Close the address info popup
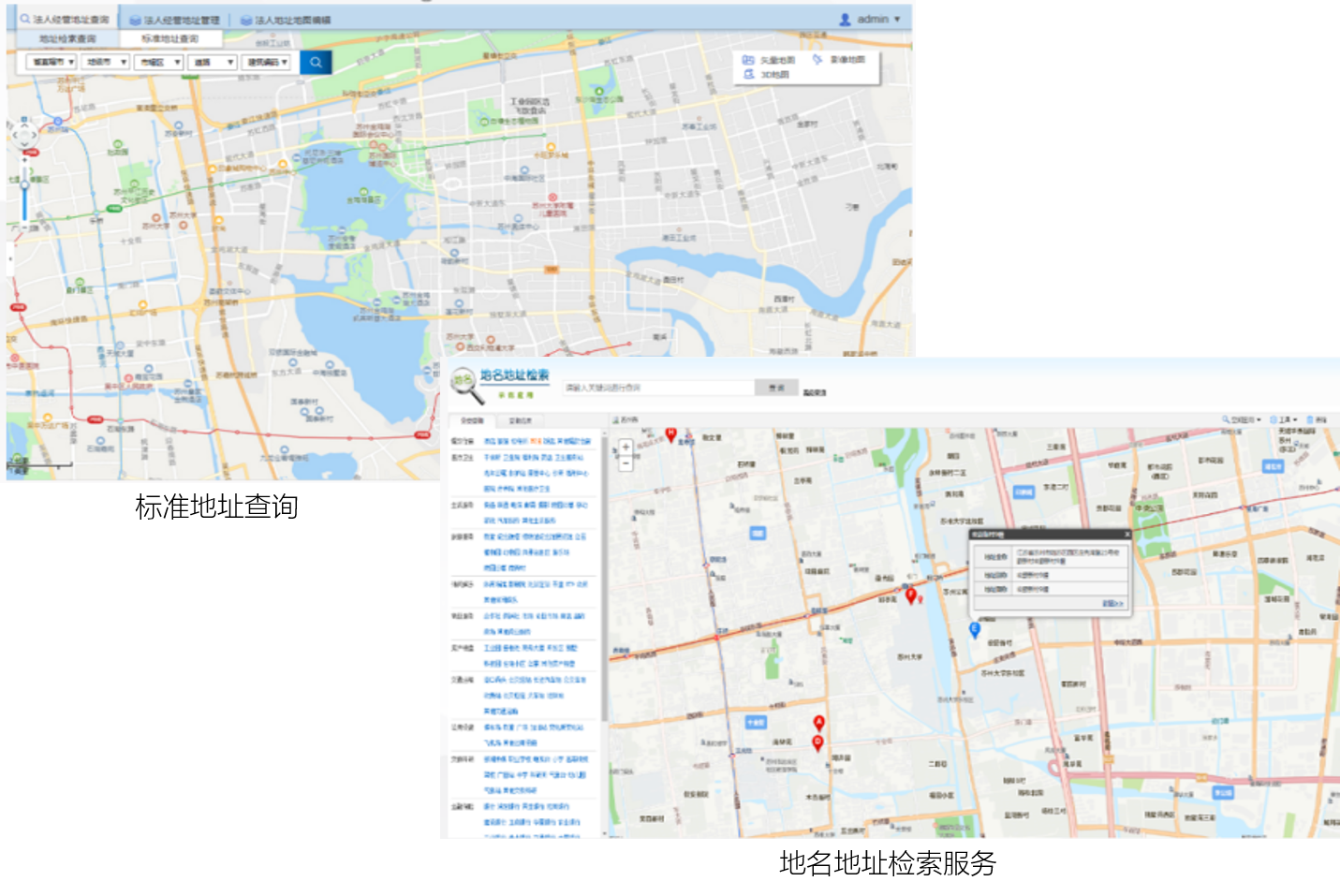The height and width of the screenshot is (896, 1340). pos(1126,535)
